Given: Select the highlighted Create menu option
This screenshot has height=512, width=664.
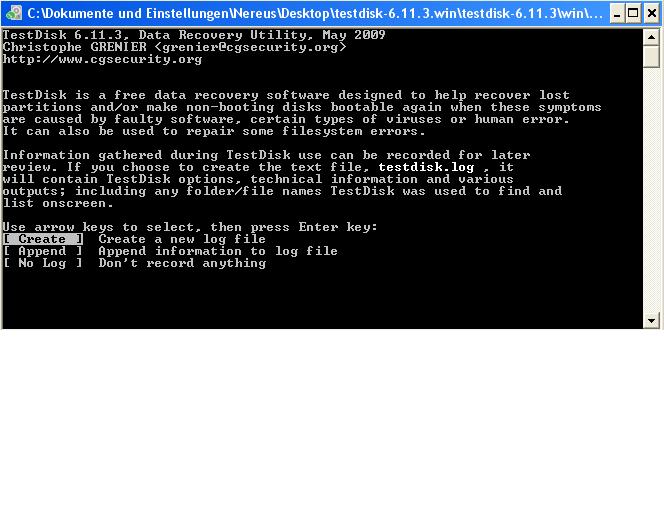Looking at the screenshot, I should click(x=43, y=239).
